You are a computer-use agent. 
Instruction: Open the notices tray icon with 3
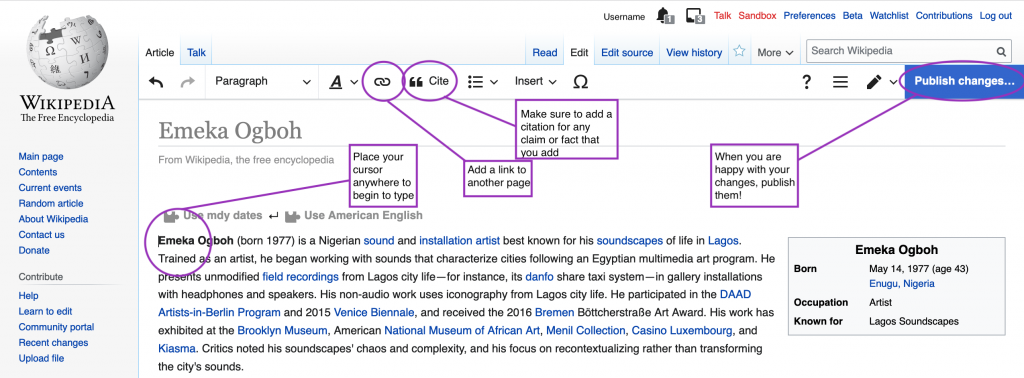click(x=695, y=16)
